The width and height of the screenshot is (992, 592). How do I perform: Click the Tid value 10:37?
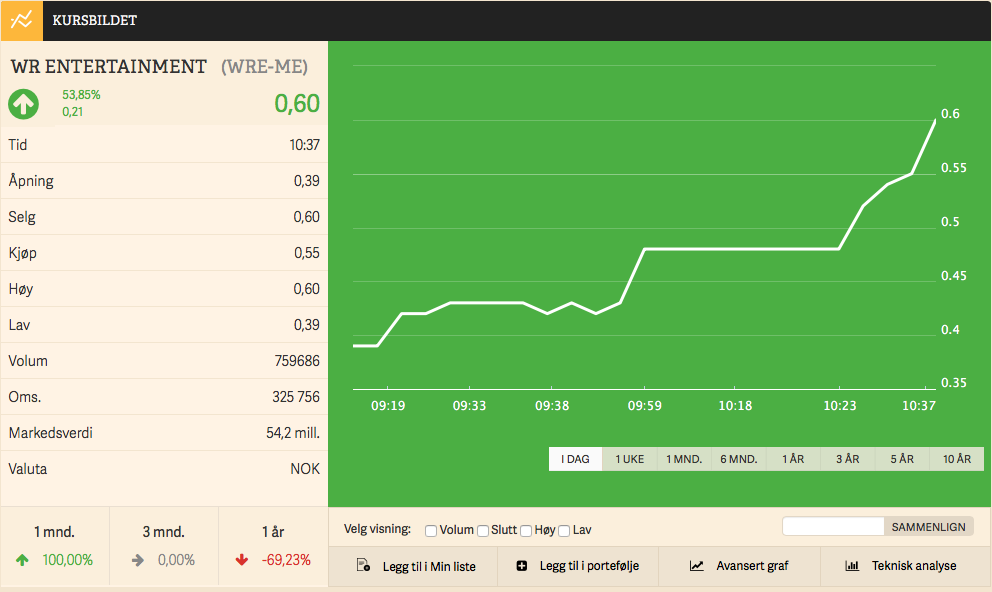click(x=304, y=145)
